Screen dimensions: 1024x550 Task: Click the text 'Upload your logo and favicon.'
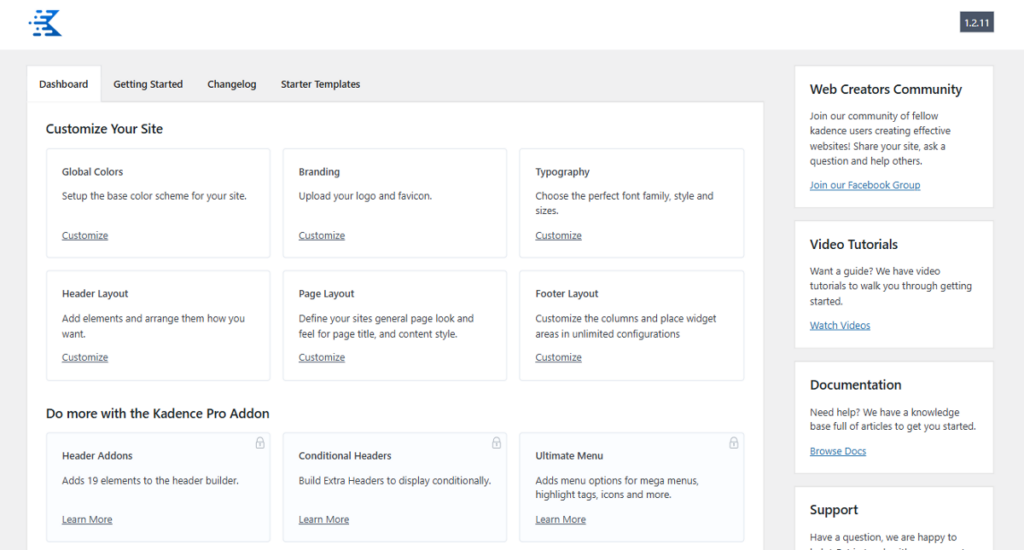365,196
